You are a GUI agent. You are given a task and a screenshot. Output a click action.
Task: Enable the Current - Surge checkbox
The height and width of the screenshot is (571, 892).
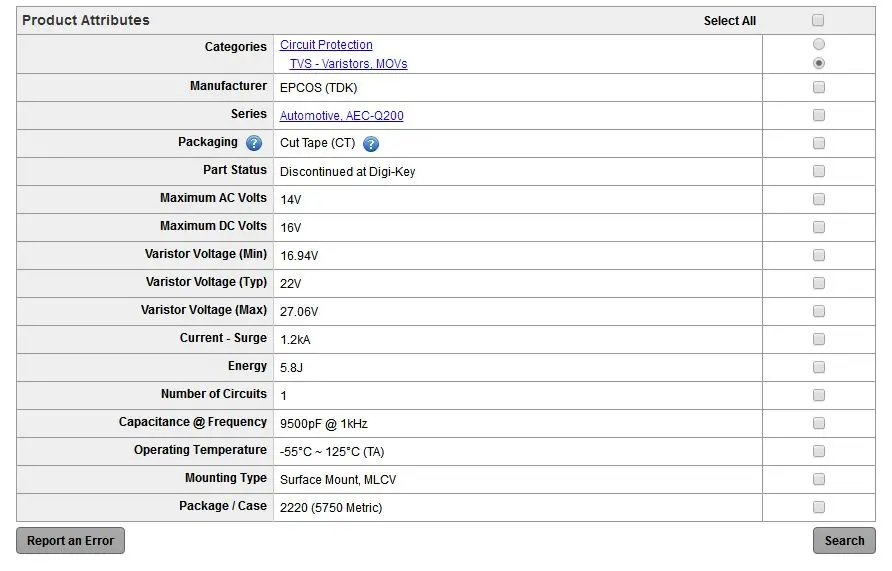(819, 339)
